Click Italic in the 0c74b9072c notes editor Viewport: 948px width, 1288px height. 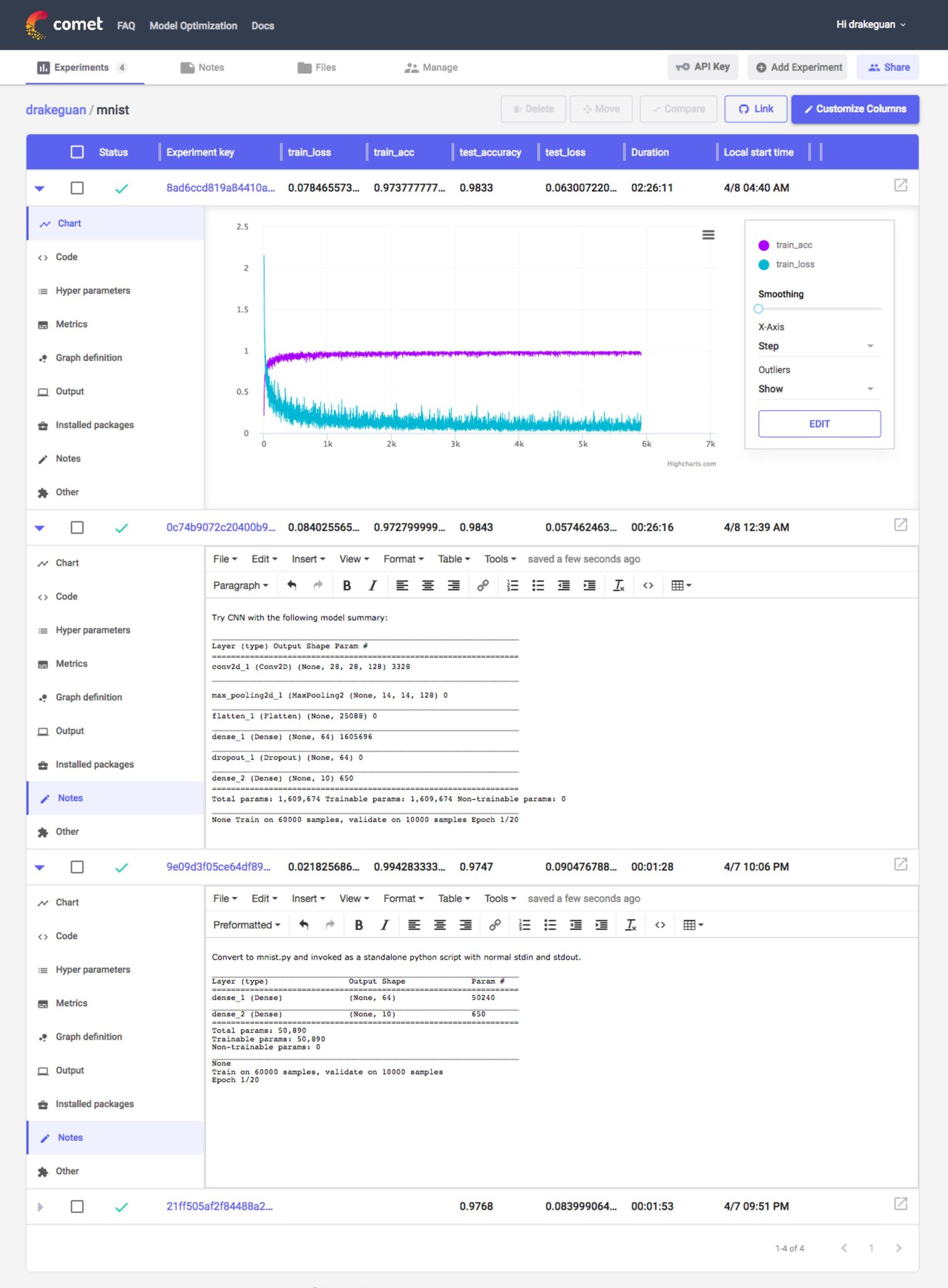coord(372,586)
